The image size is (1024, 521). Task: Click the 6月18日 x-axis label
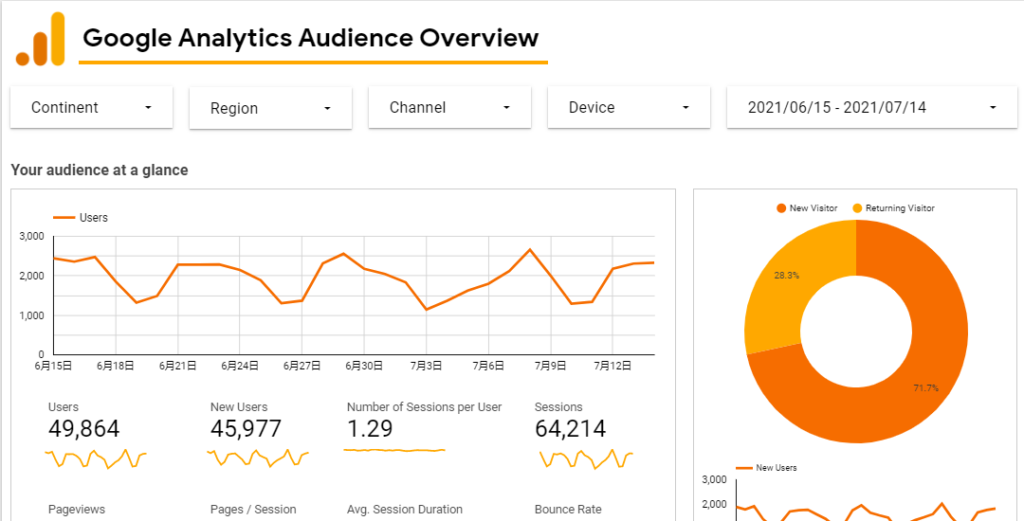pos(116,366)
